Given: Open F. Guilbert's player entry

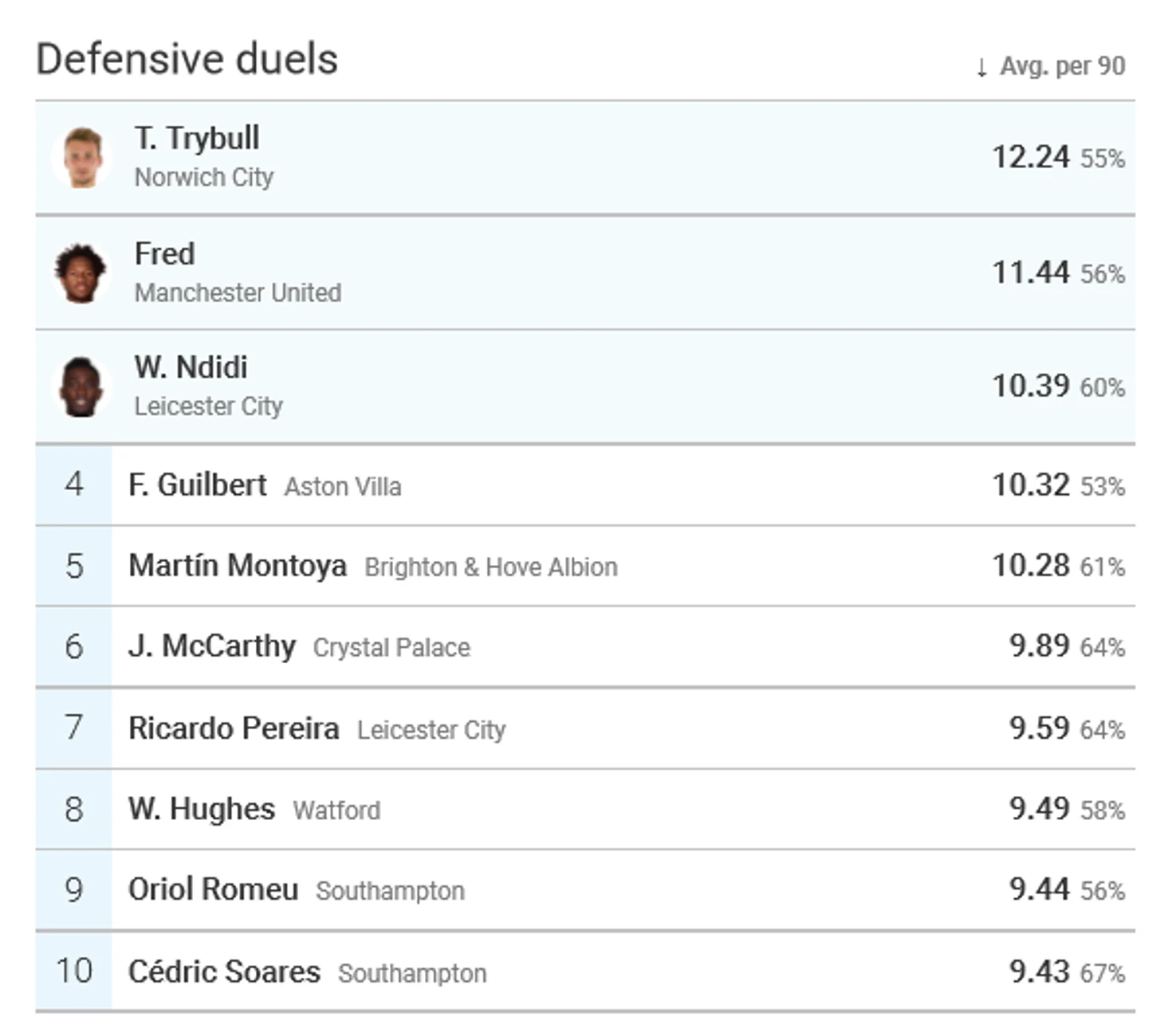Looking at the screenshot, I should click(x=197, y=485).
